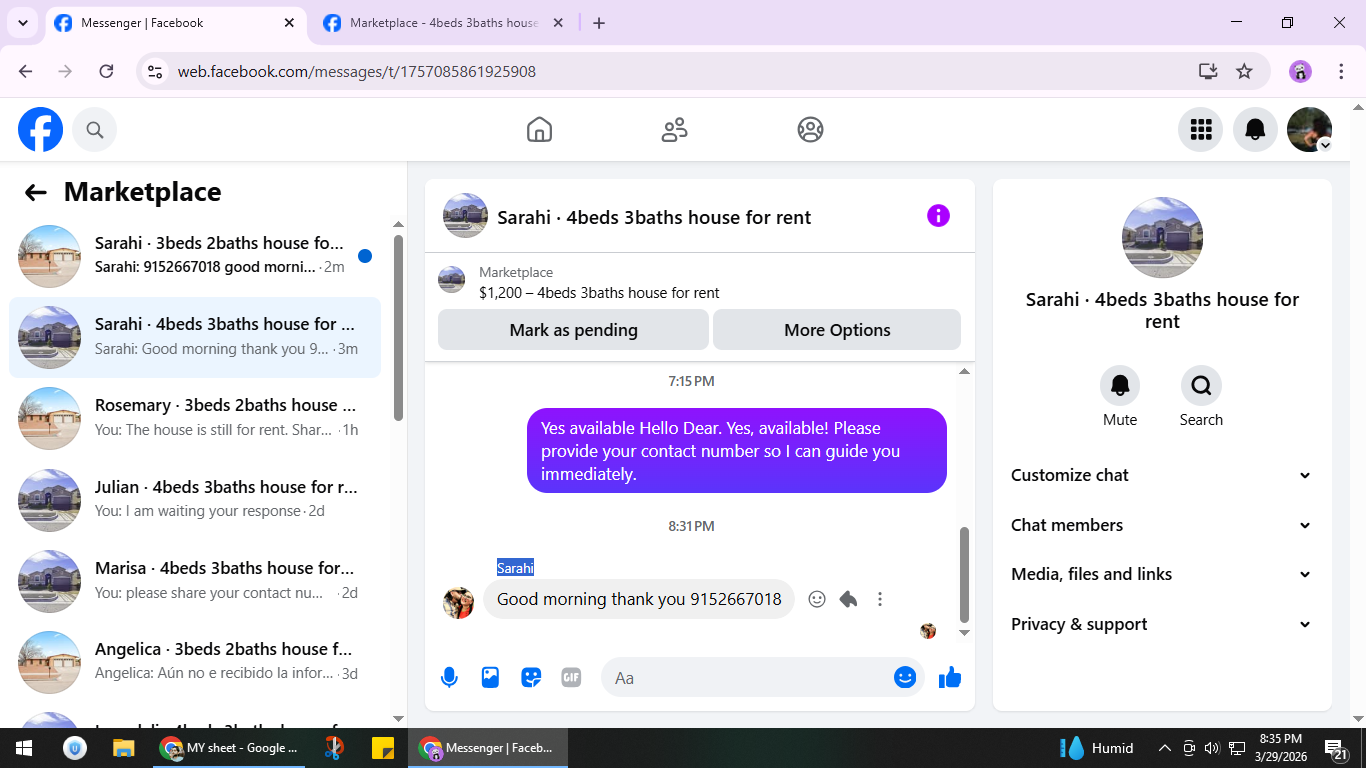Viewport: 1366px width, 768px height.
Task: Expand the Privacy & support section
Action: coord(1162,624)
